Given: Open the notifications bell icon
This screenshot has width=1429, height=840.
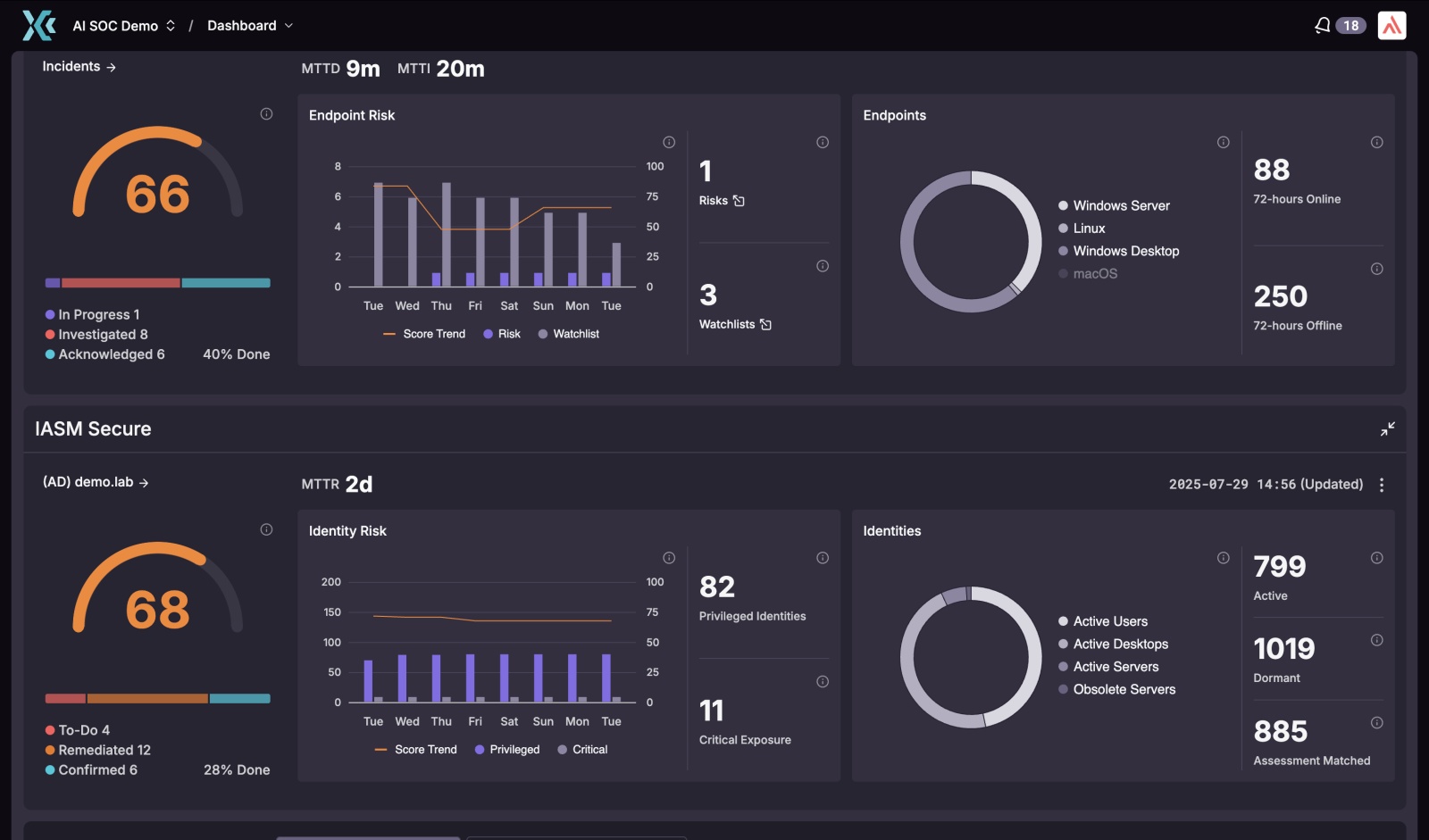Looking at the screenshot, I should pos(1322,26).
